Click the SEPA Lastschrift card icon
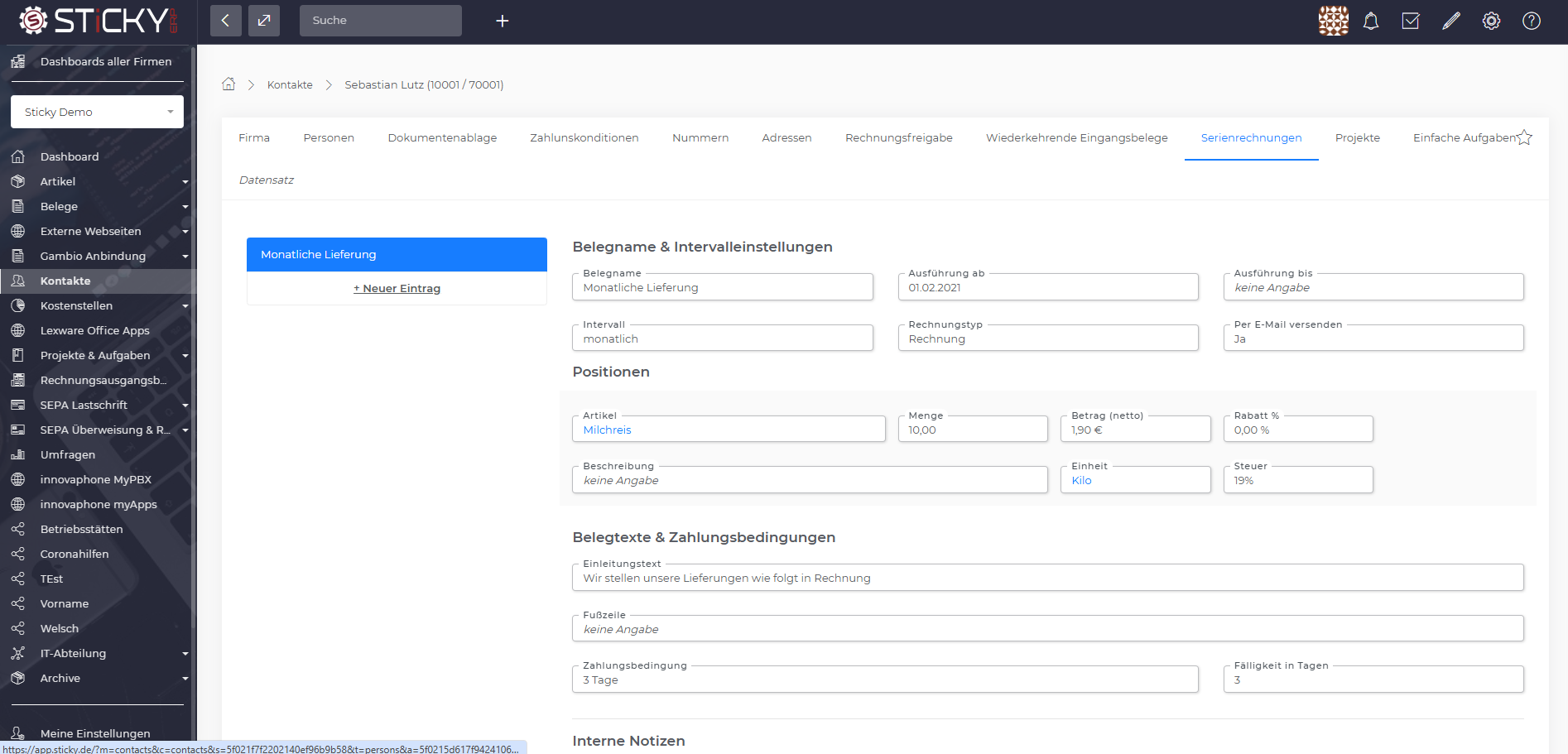This screenshot has height=754, width=1568. (x=17, y=405)
